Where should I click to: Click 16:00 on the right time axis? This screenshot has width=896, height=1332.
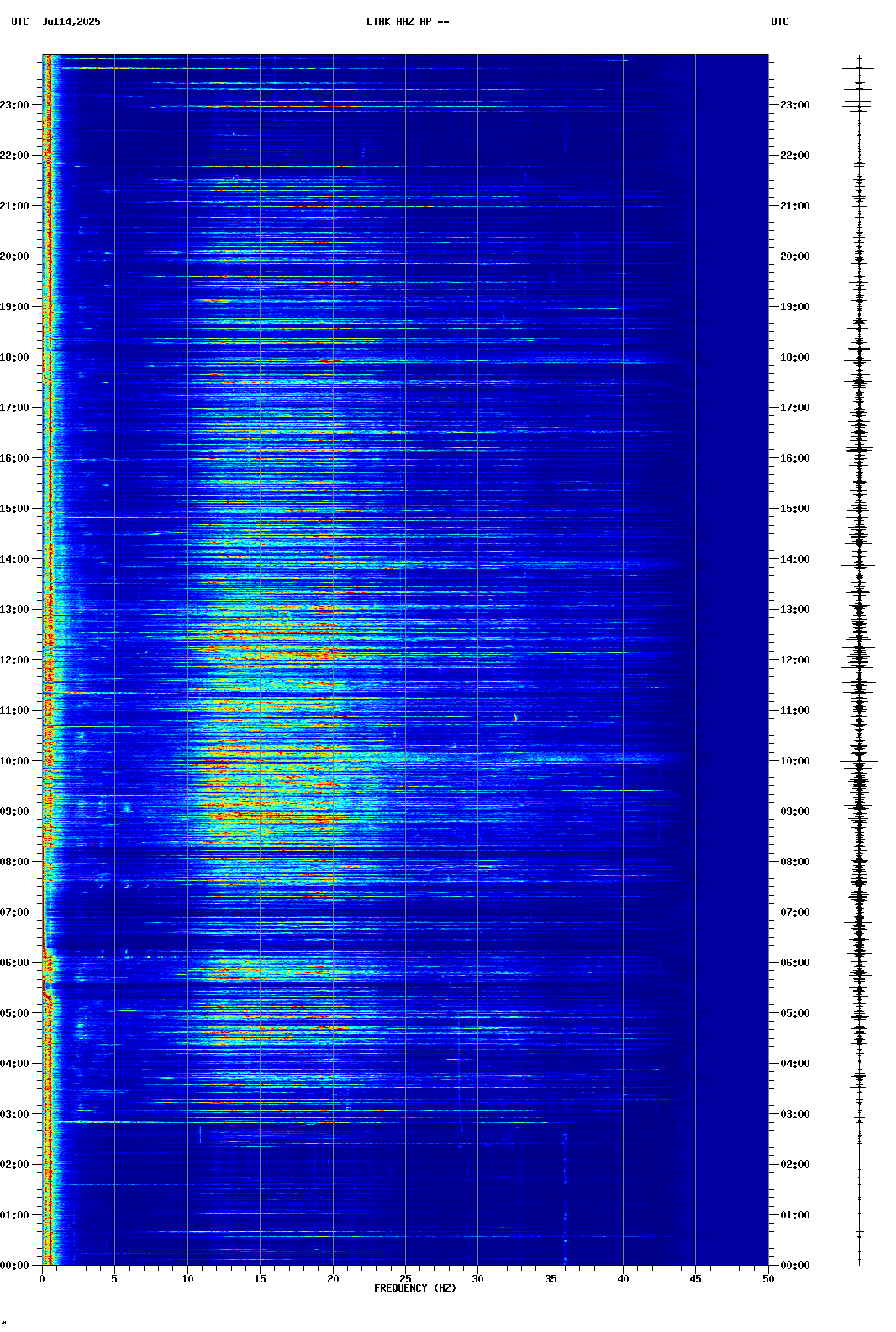click(x=795, y=458)
